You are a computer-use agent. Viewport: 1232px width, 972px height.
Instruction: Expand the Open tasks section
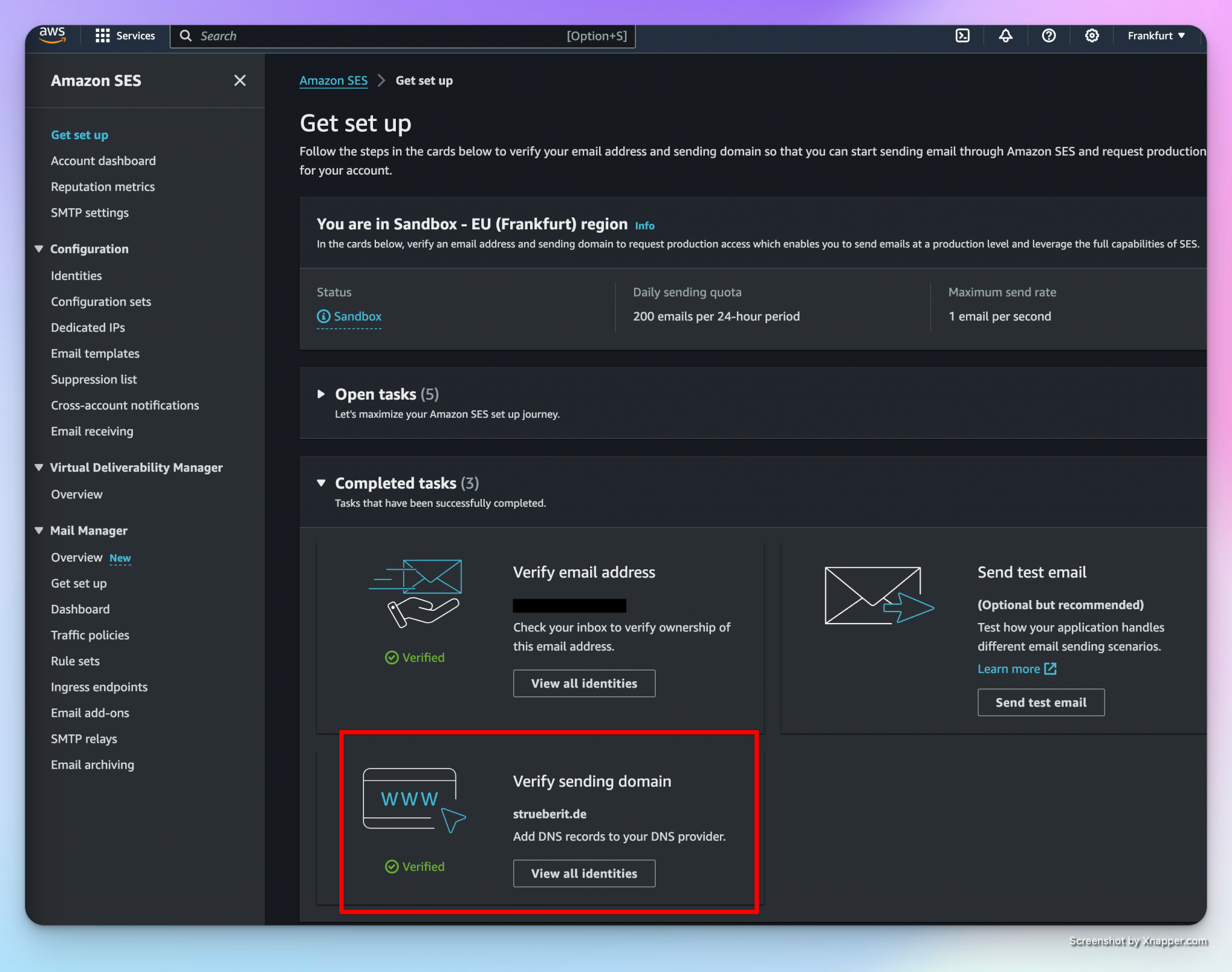[x=321, y=394]
